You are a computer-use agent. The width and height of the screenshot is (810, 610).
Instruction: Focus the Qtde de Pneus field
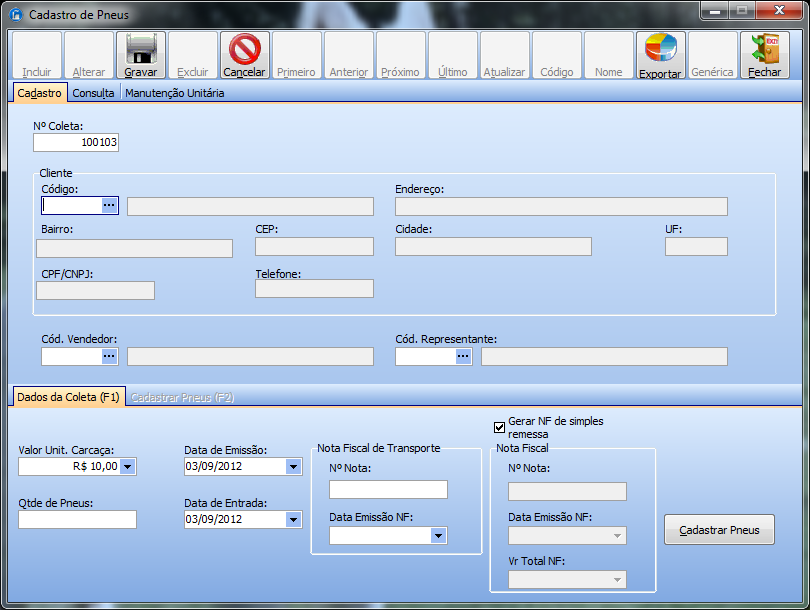(x=77, y=519)
